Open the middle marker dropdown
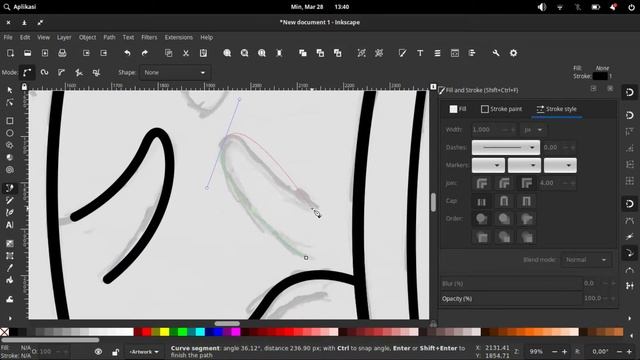 (x=524, y=165)
